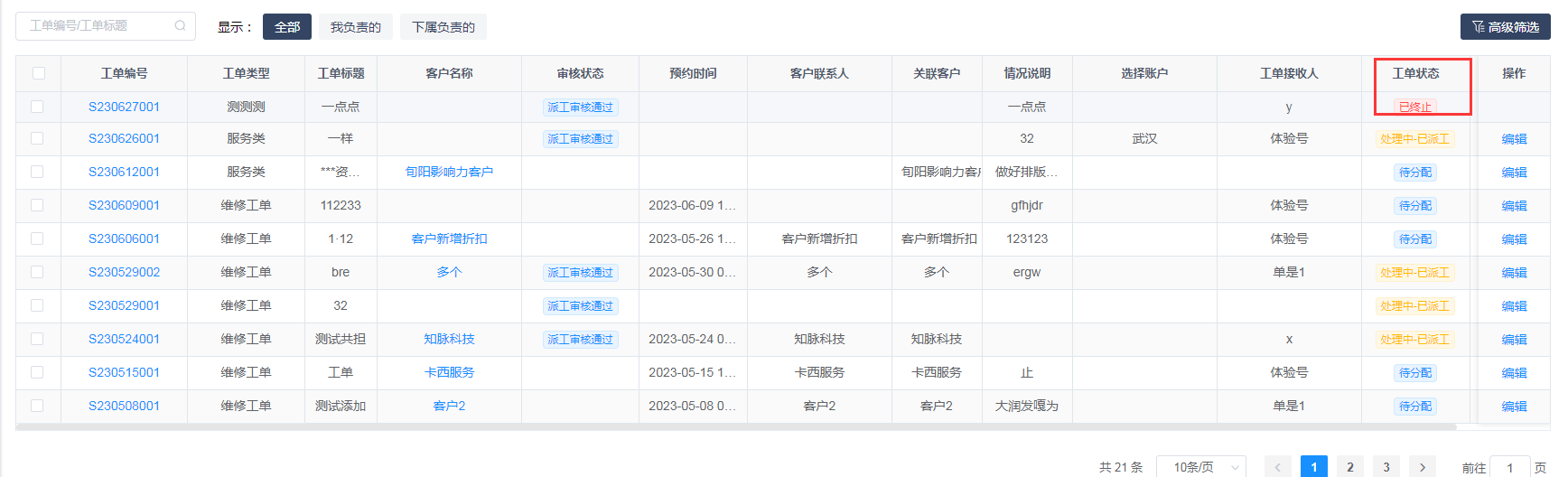Open customer link 知脉科技
Screen dimensions: 1568x477
pyautogui.click(x=449, y=339)
